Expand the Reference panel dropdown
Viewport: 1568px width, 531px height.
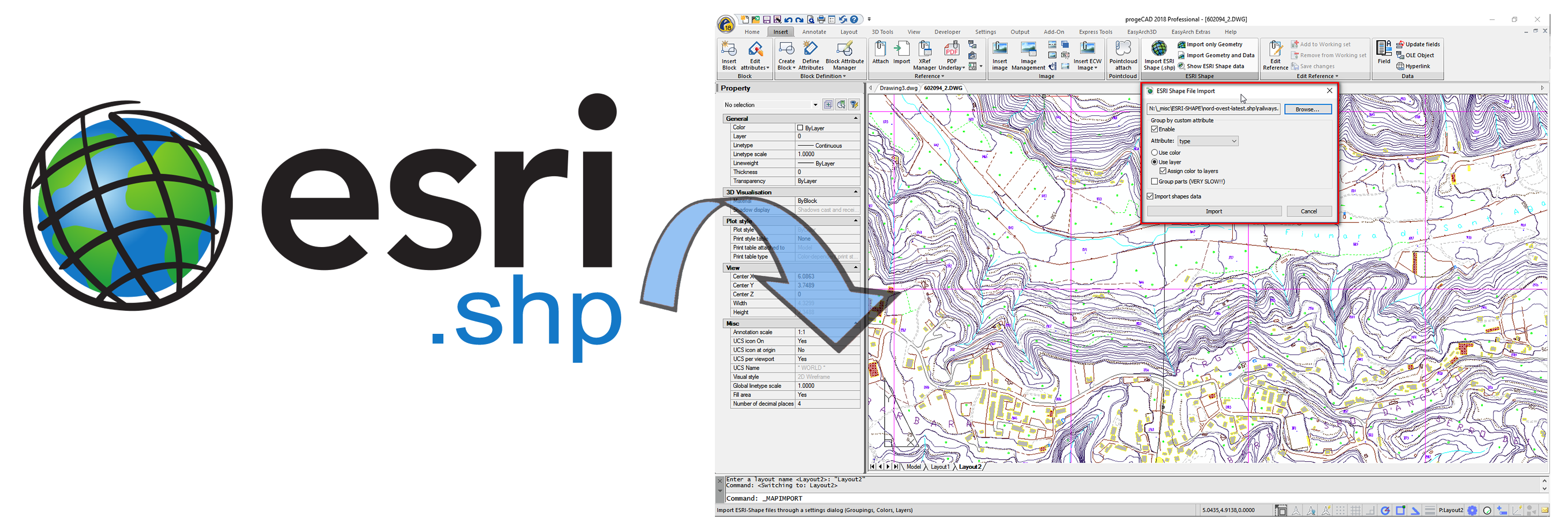943,76
